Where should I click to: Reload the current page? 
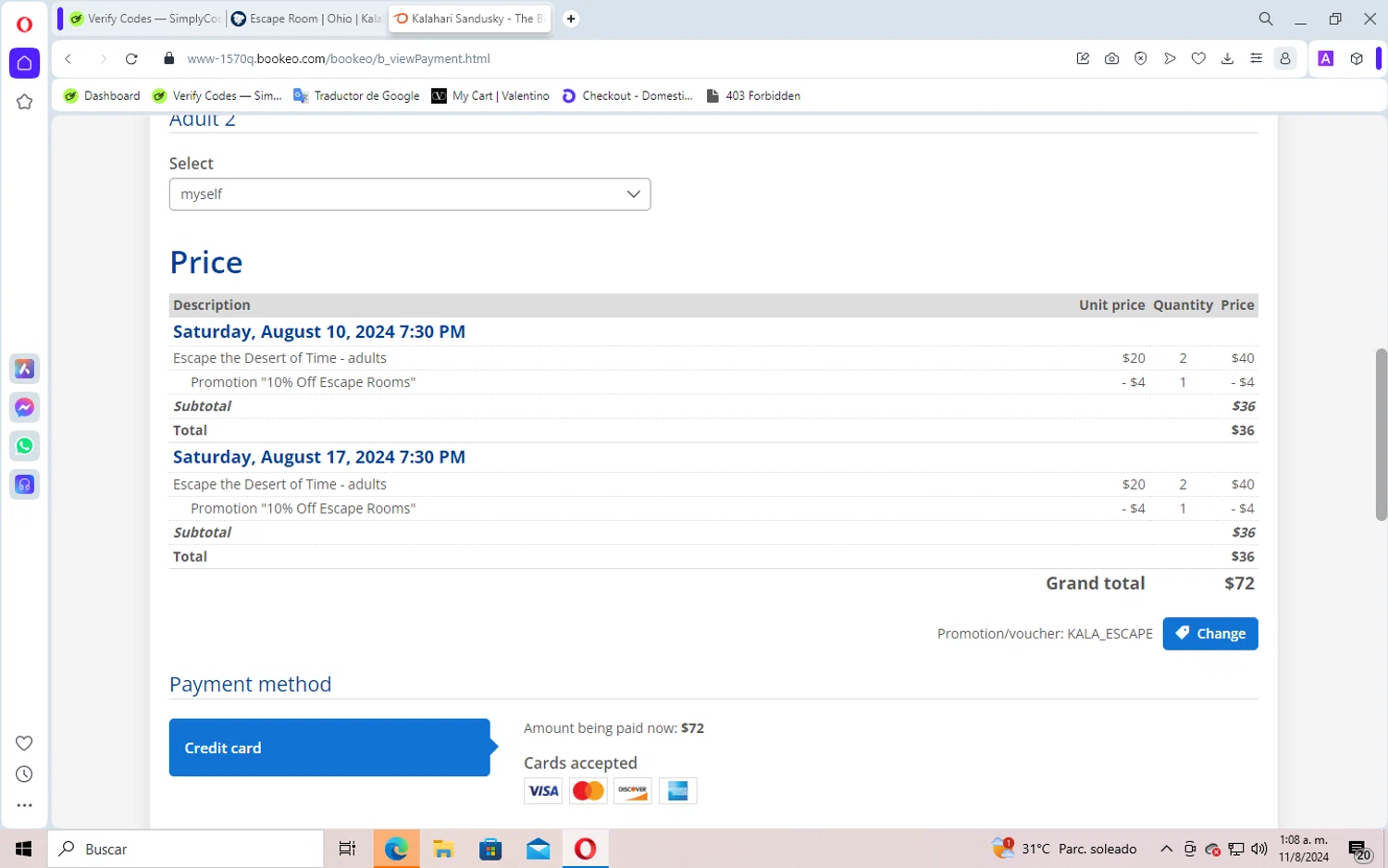coord(131,58)
